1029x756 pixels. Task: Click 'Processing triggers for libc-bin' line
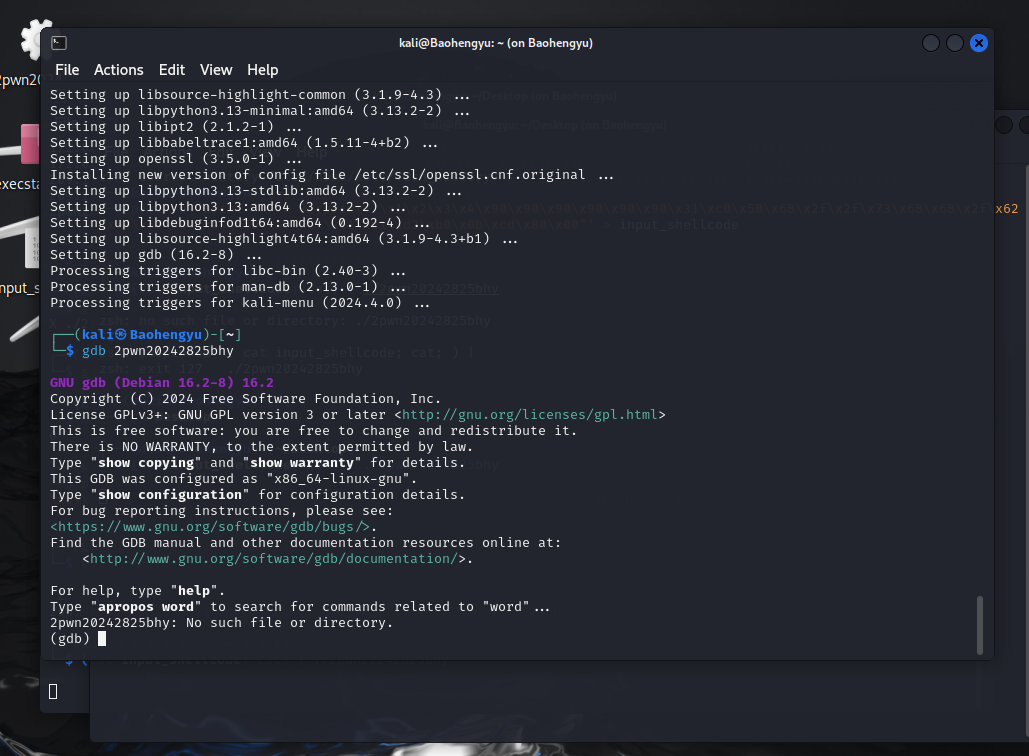(228, 270)
